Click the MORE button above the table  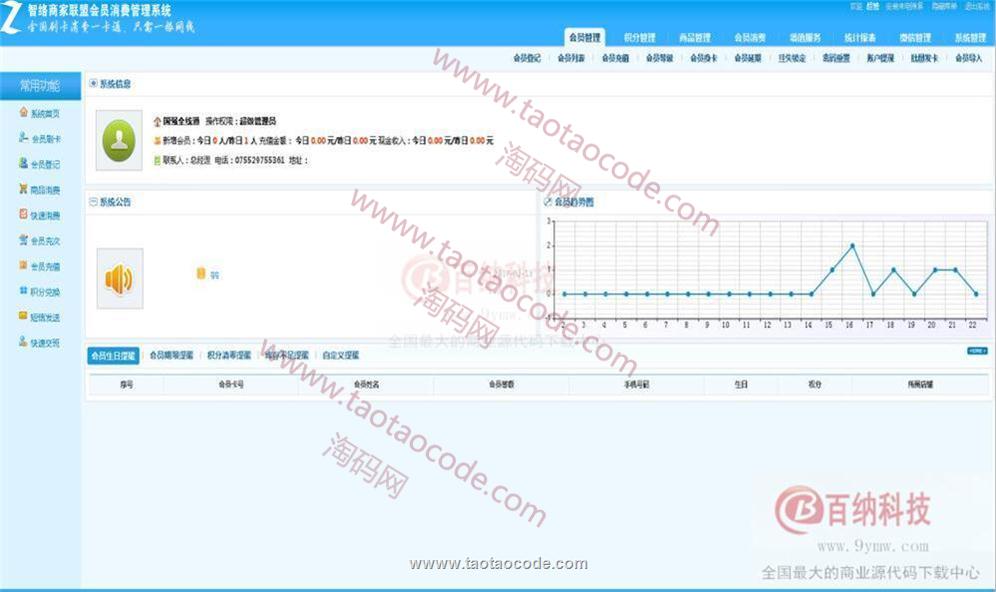click(977, 351)
